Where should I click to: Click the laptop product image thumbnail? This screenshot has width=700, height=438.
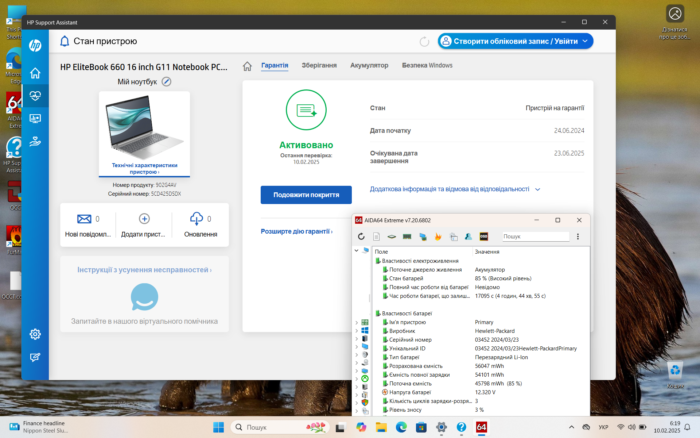(144, 128)
